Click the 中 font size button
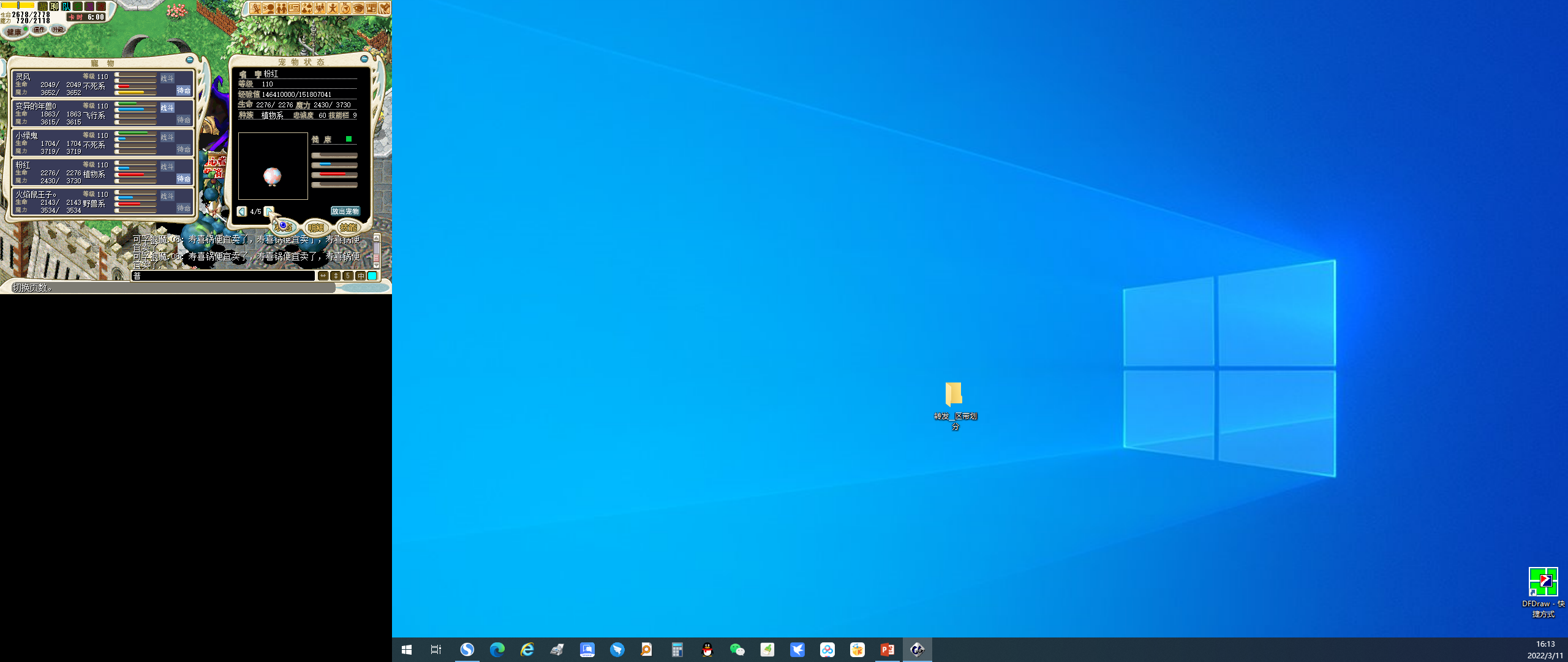 point(360,276)
